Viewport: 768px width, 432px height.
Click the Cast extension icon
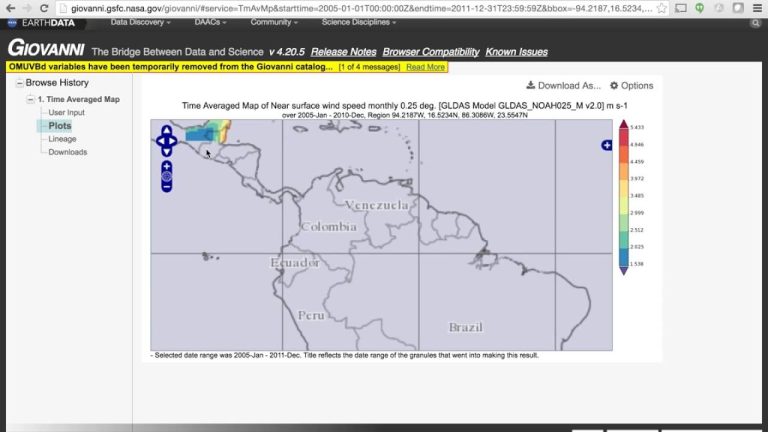[681, 8]
